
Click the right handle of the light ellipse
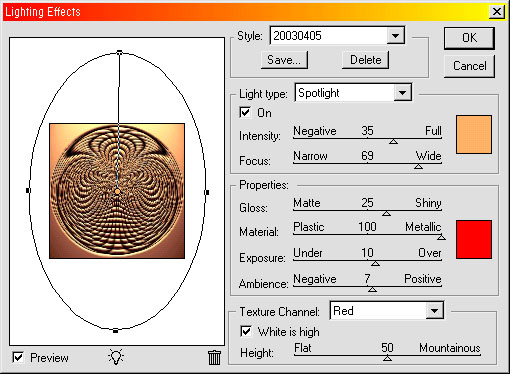pos(207,192)
